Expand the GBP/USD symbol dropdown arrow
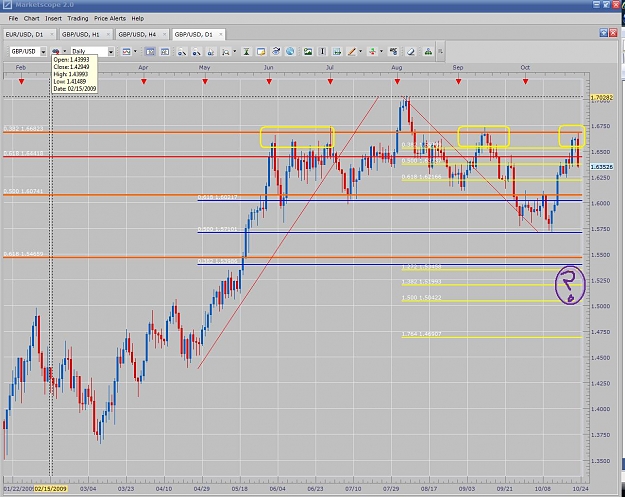The height and width of the screenshot is (497, 625). tap(43, 52)
